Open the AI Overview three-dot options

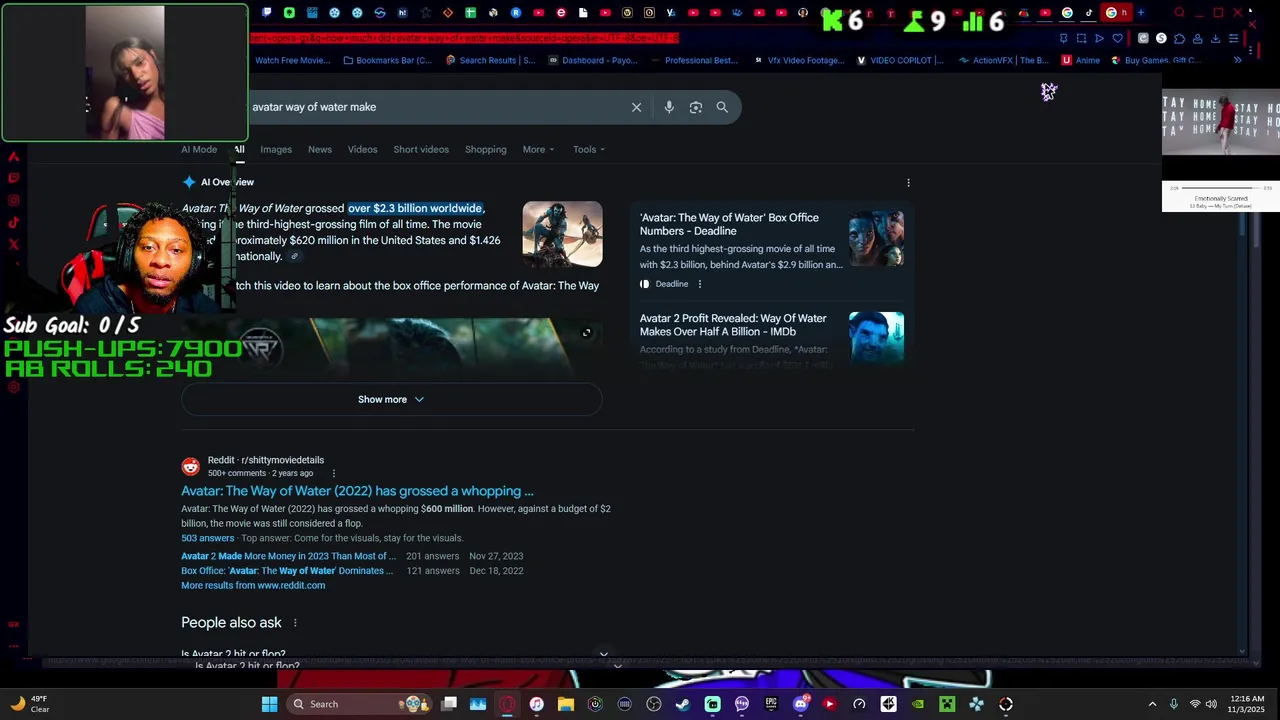(908, 183)
